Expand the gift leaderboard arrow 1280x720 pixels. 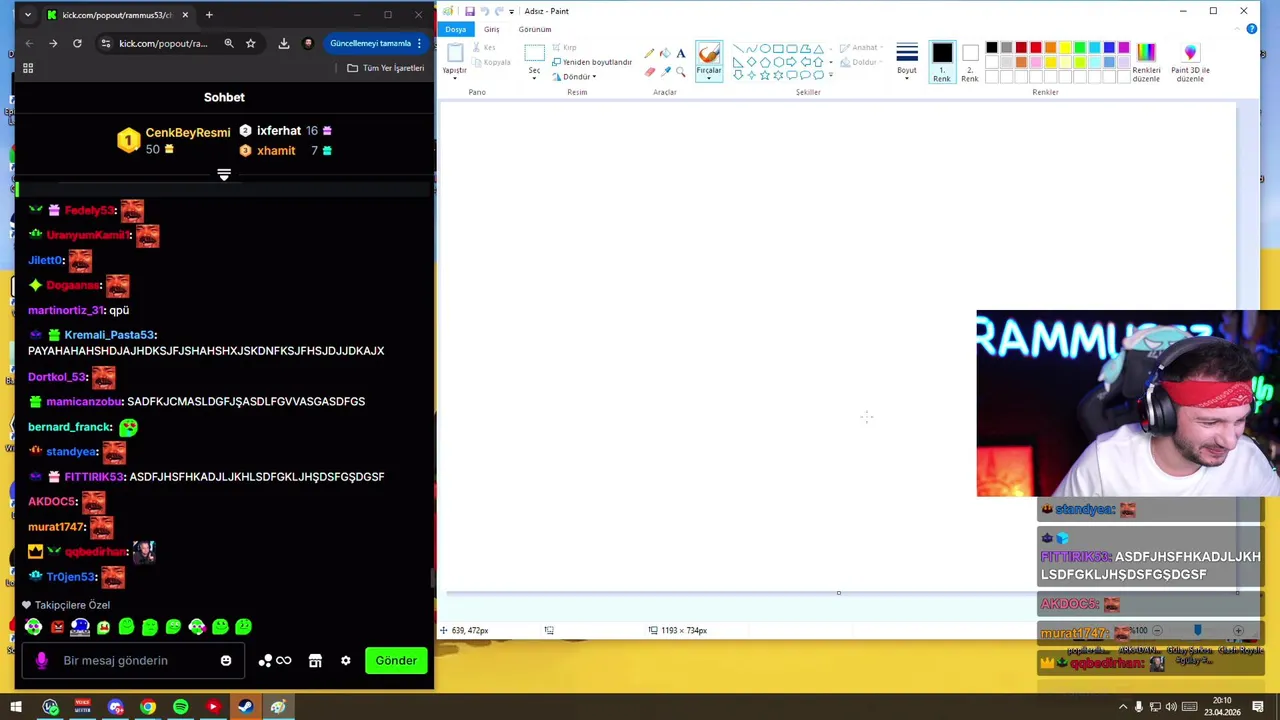[224, 175]
